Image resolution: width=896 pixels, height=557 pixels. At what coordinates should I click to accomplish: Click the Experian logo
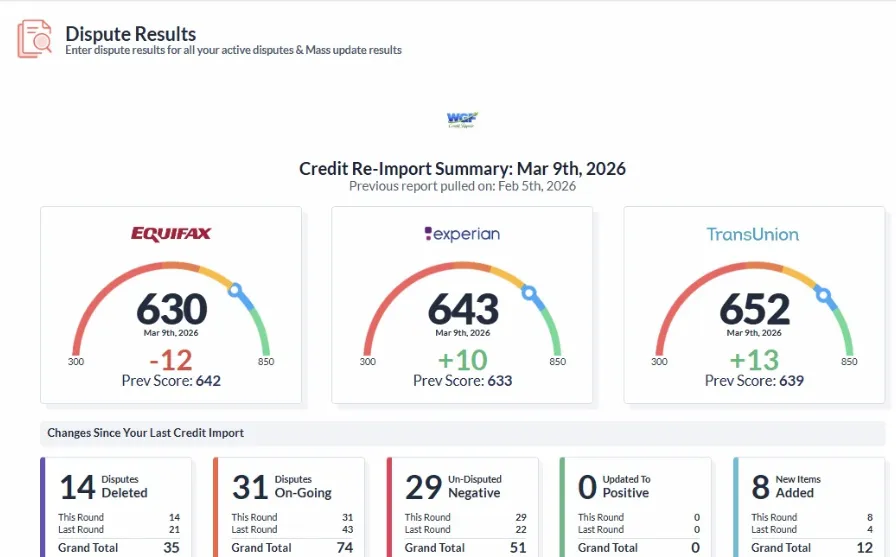pos(462,234)
